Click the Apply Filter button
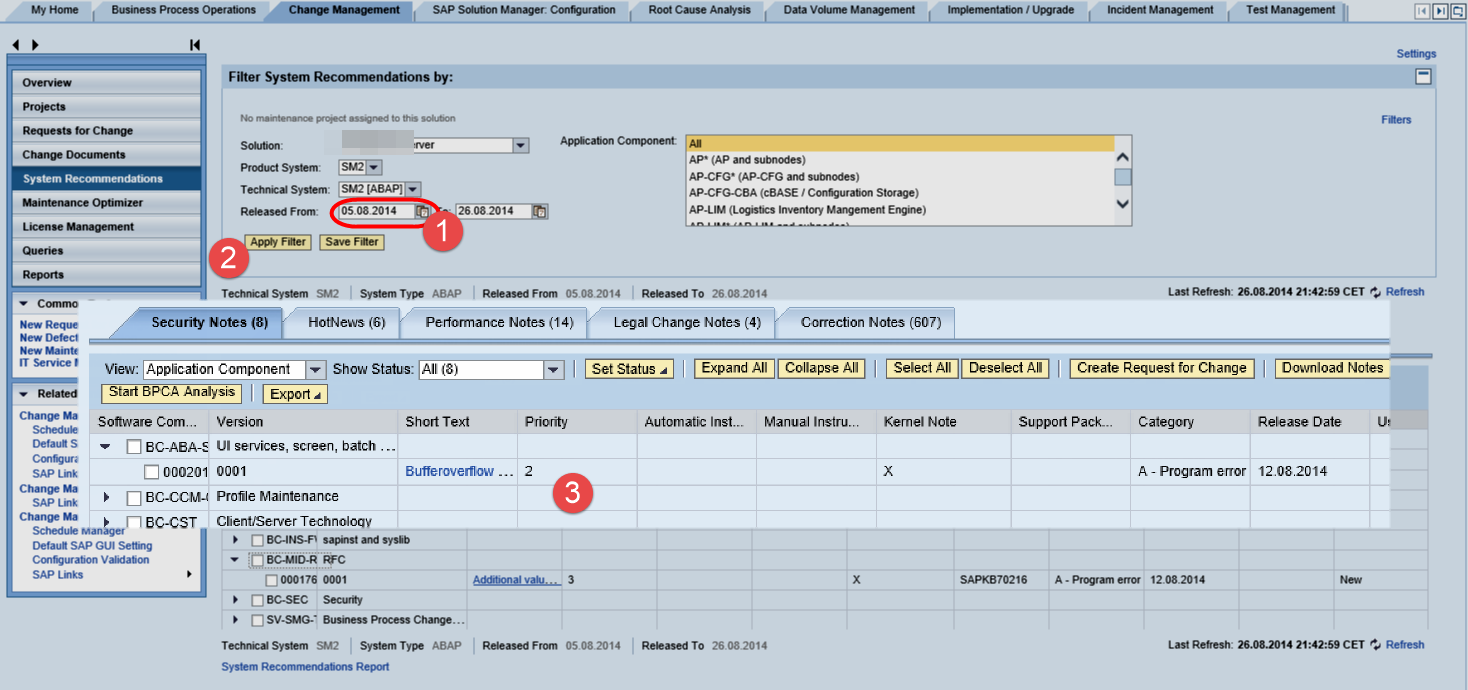Screen dimensions: 1468x690 (278, 242)
